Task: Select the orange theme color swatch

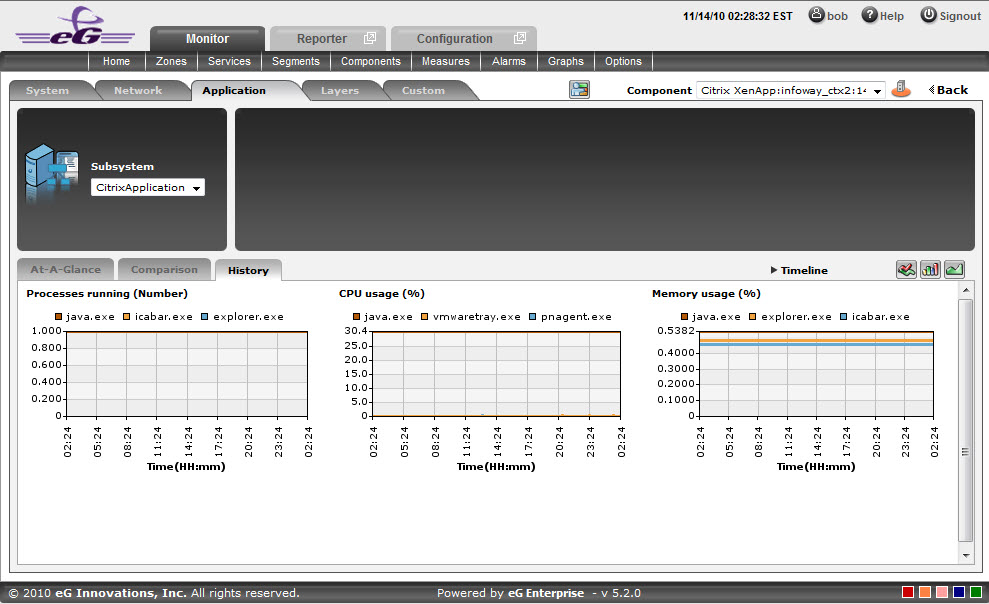Action: pyautogui.click(x=925, y=592)
